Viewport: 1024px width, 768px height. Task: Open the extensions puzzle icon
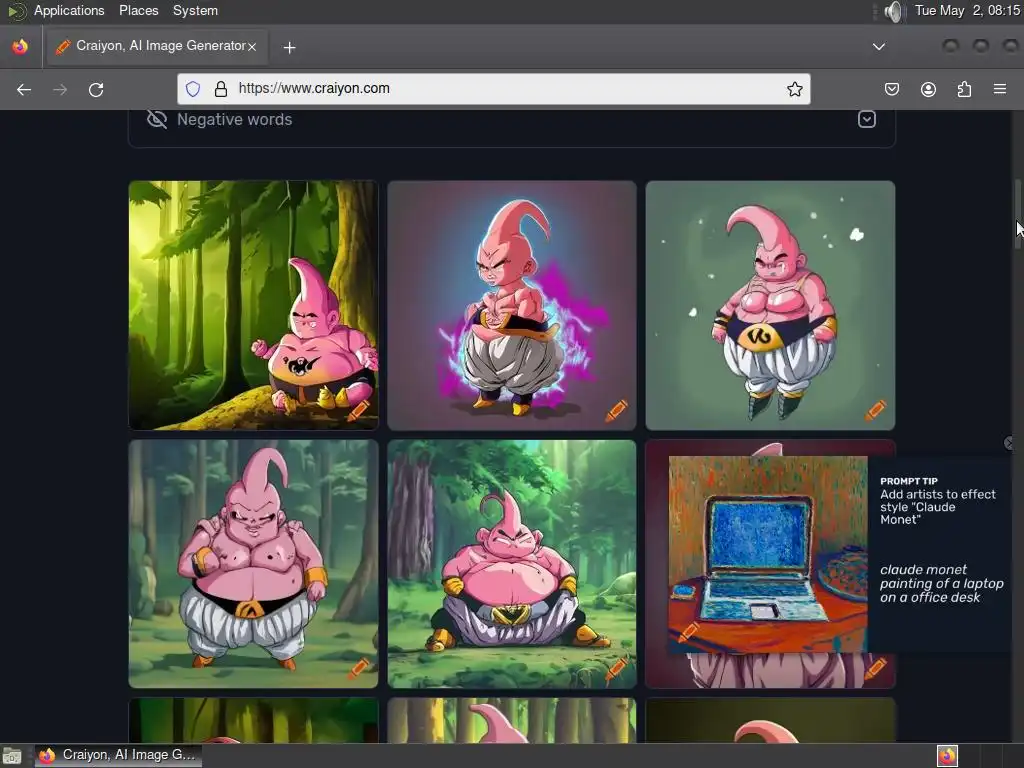pyautogui.click(x=964, y=89)
